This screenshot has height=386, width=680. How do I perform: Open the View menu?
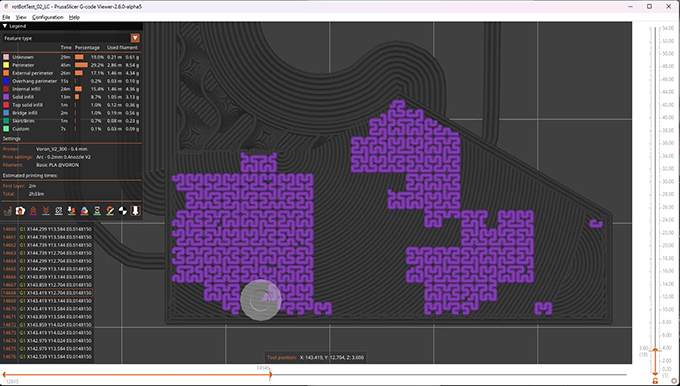coord(21,17)
